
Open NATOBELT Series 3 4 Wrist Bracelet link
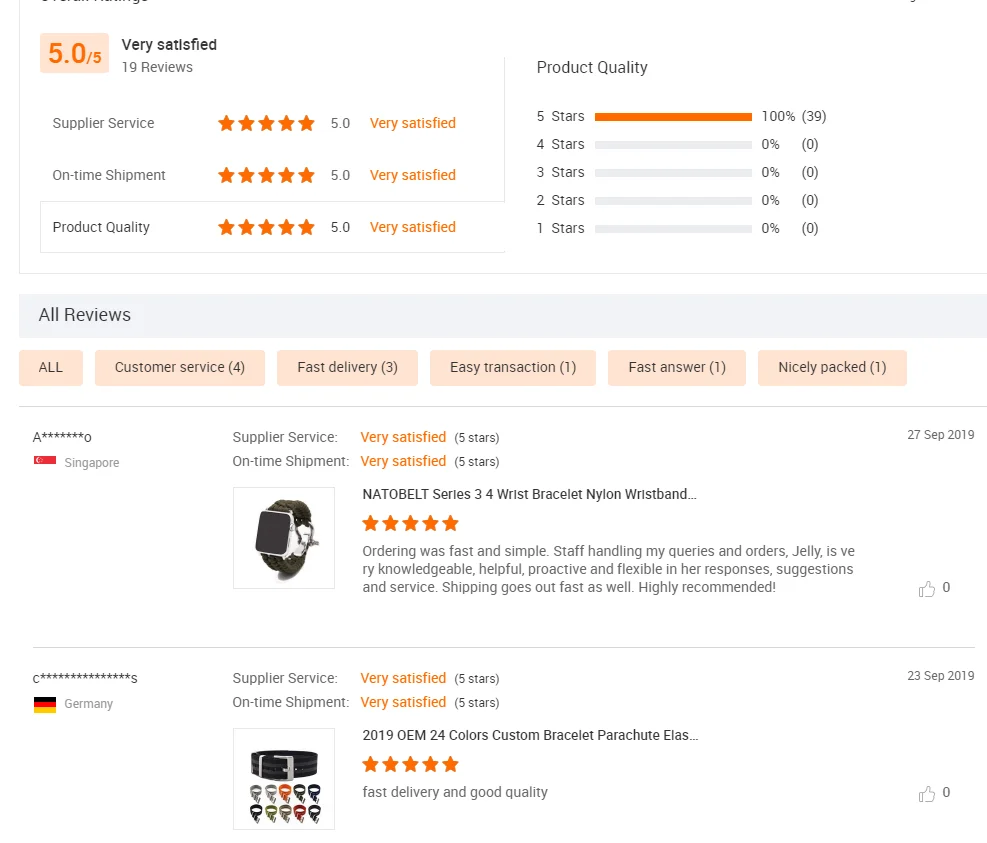[529, 494]
